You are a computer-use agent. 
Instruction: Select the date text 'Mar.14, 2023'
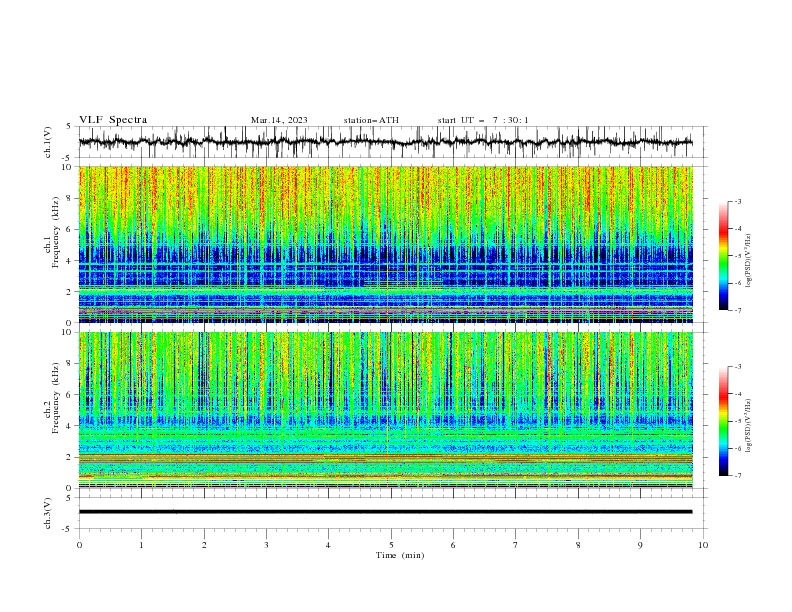[279, 120]
